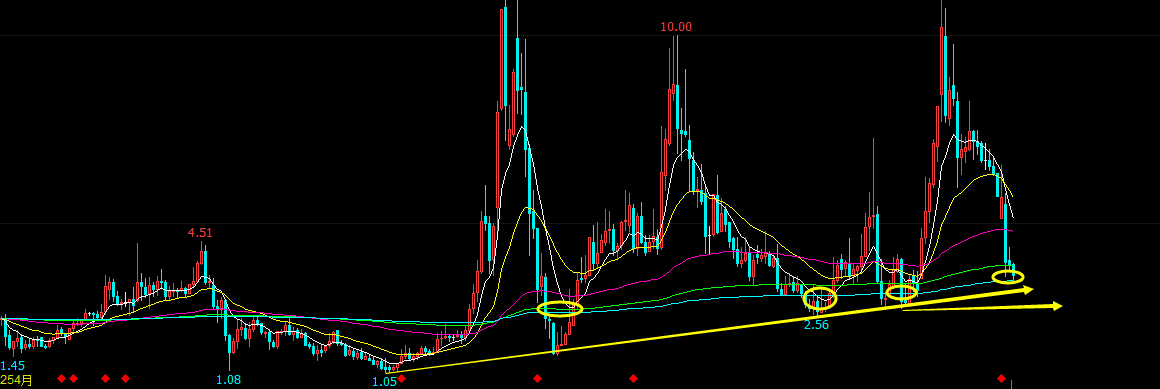Click the 254月 period label
This screenshot has height=389, width=1160.
tap(16, 380)
